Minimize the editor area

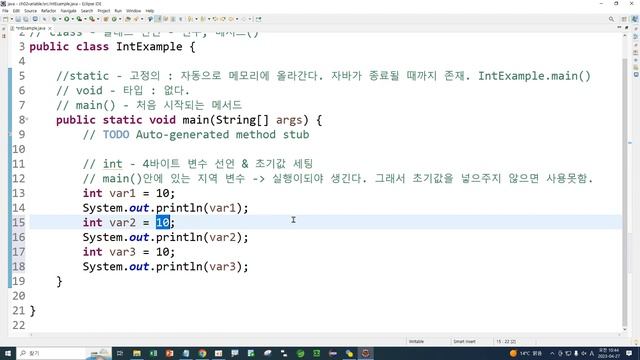pyautogui.click(x=620, y=27)
